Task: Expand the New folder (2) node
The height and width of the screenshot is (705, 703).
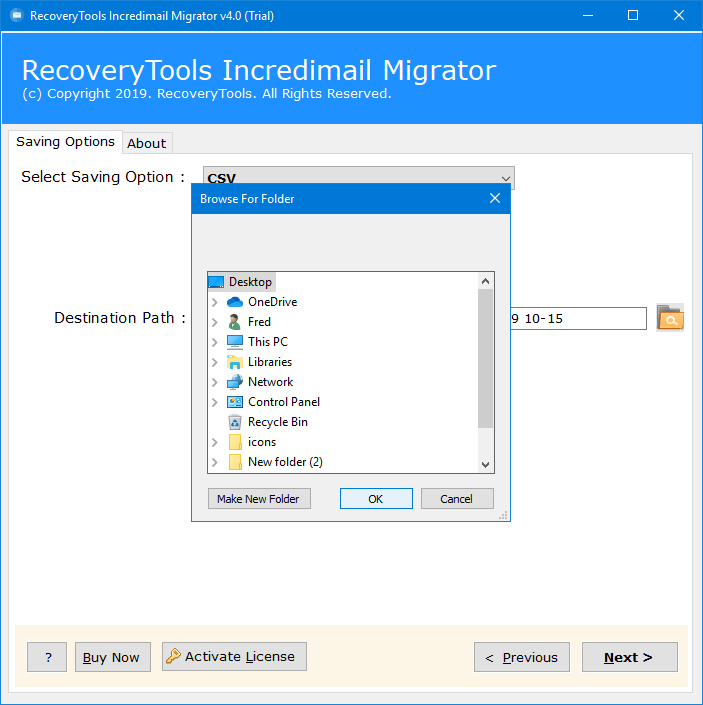Action: [x=215, y=462]
